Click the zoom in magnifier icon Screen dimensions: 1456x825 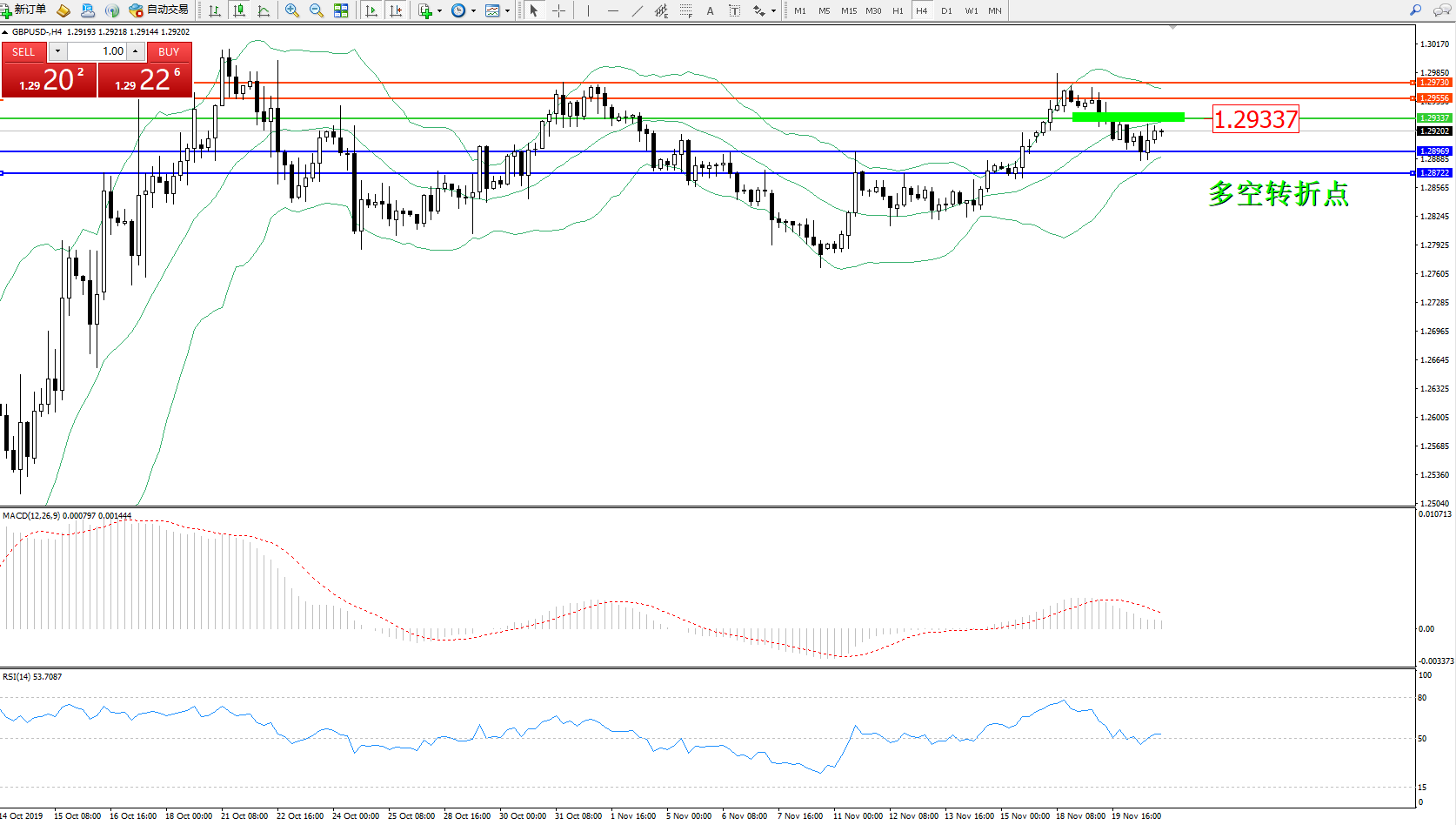click(x=292, y=10)
